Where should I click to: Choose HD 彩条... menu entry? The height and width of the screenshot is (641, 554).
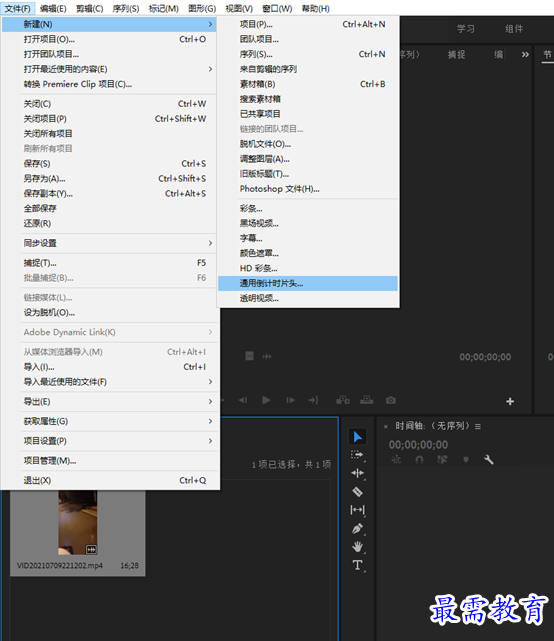pyautogui.click(x=308, y=268)
